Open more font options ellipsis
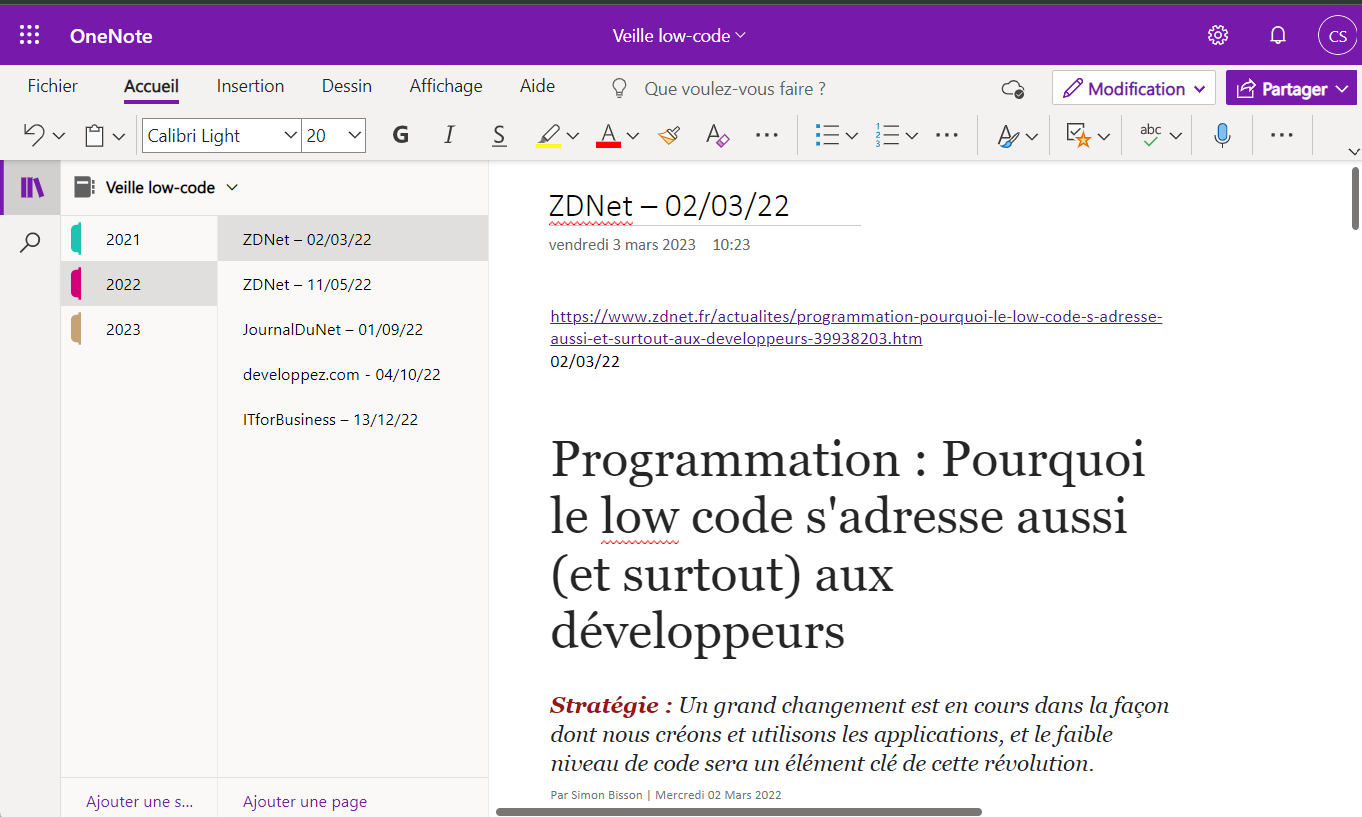The height and width of the screenshot is (817, 1362). click(x=766, y=135)
